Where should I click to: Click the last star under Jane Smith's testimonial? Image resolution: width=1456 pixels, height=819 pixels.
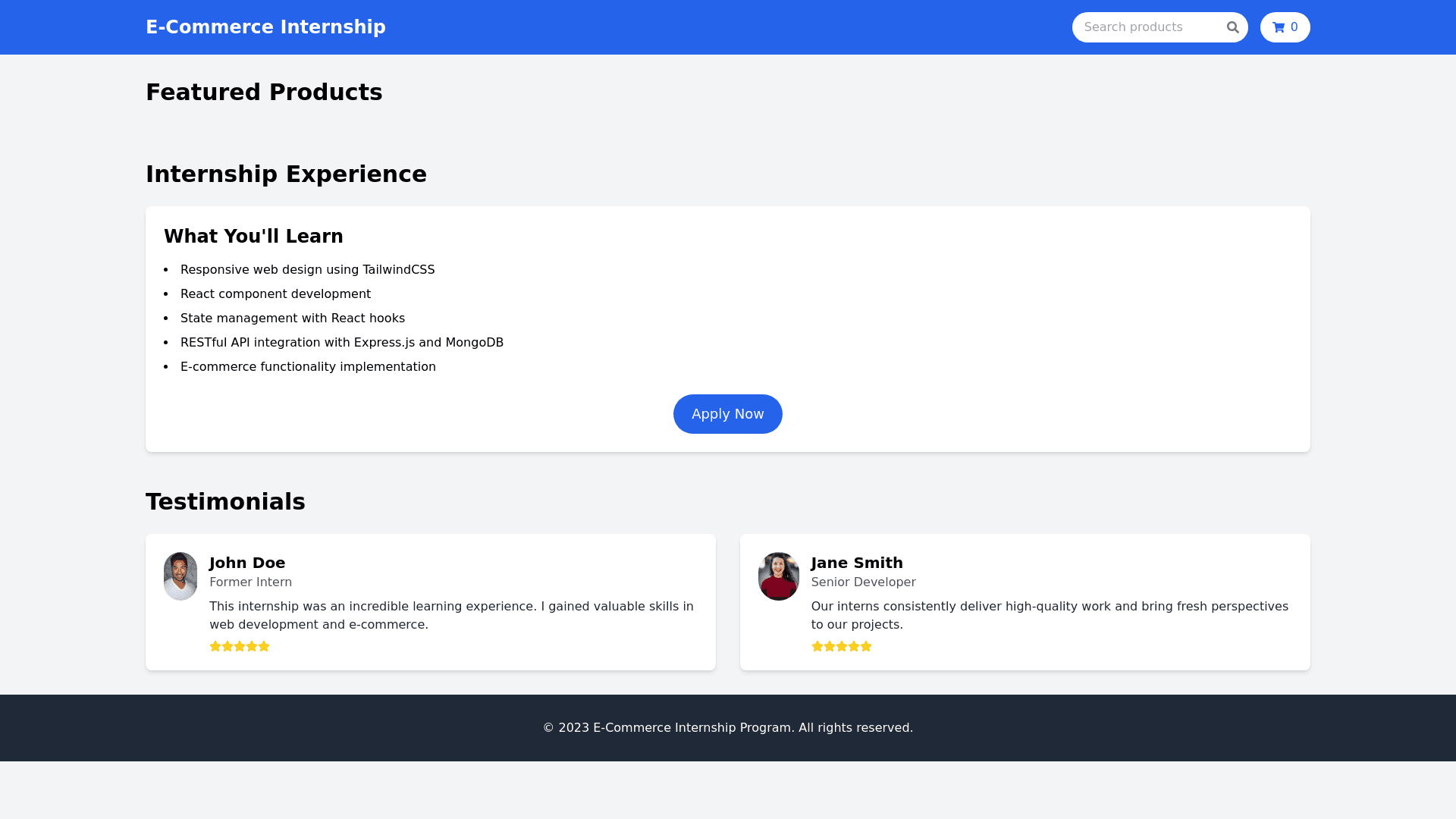[x=866, y=646]
